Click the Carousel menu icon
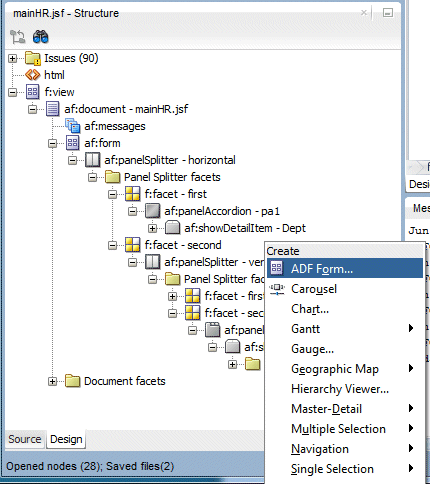 (x=277, y=289)
